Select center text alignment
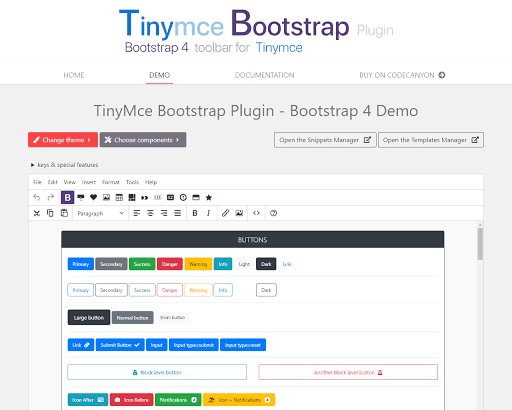The width and height of the screenshot is (512, 410). (150, 213)
